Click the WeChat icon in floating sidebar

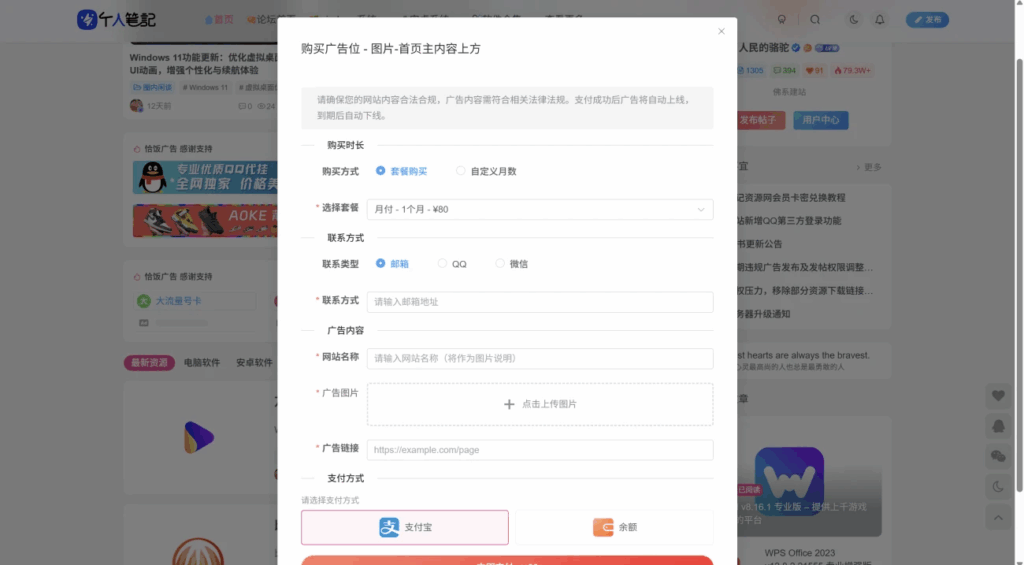coord(997,456)
